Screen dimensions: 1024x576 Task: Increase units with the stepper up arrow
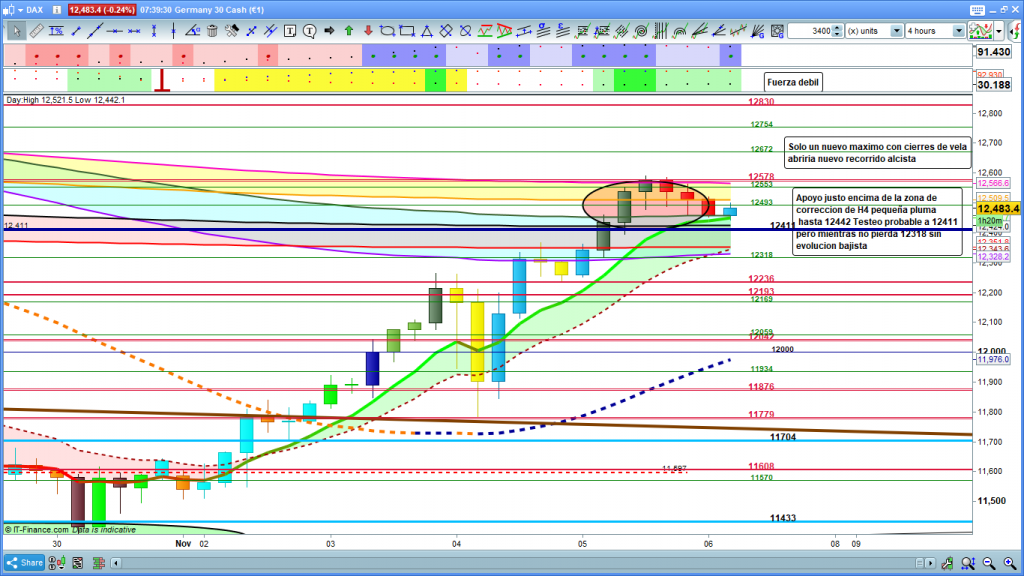pos(838,28)
